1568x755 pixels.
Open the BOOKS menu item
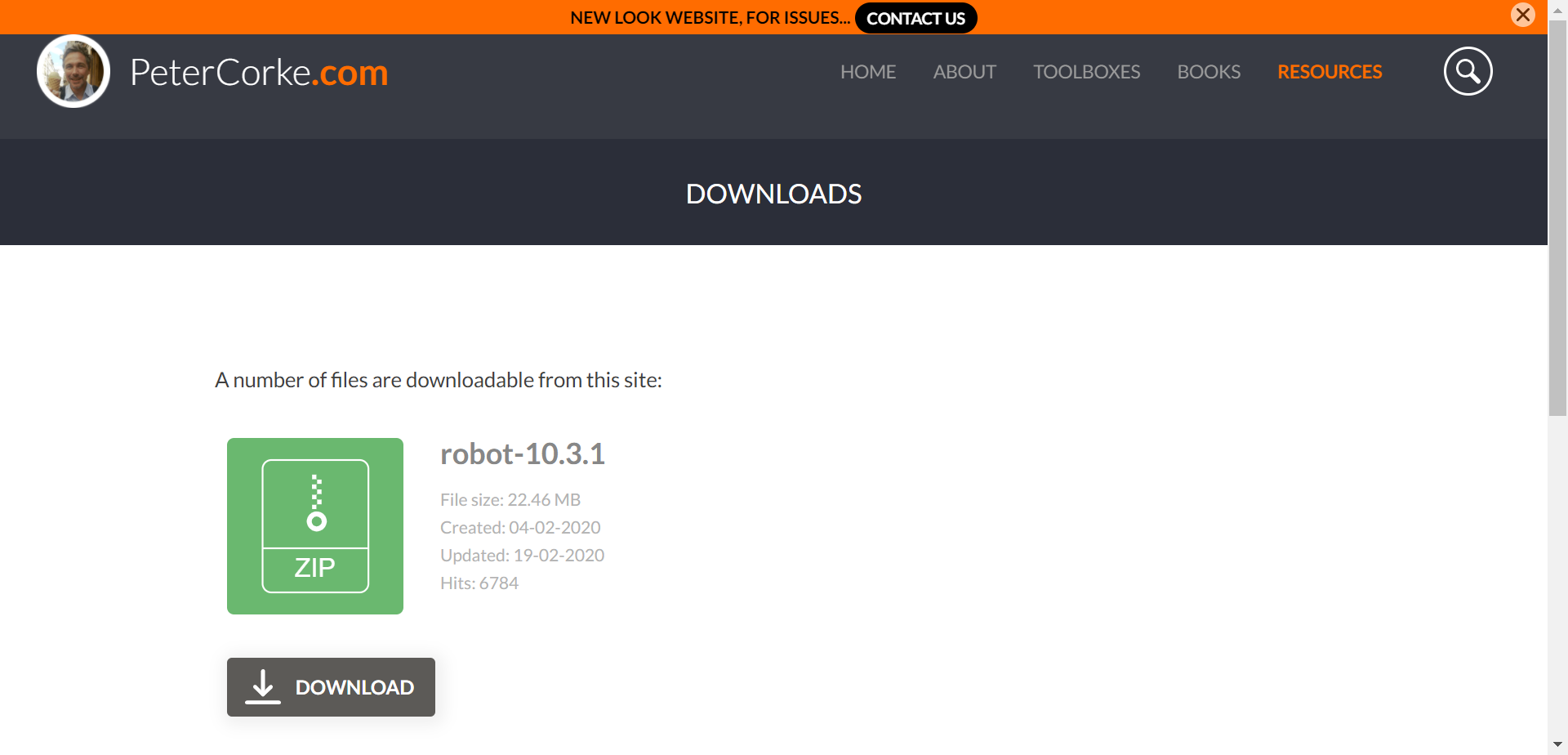point(1209,72)
